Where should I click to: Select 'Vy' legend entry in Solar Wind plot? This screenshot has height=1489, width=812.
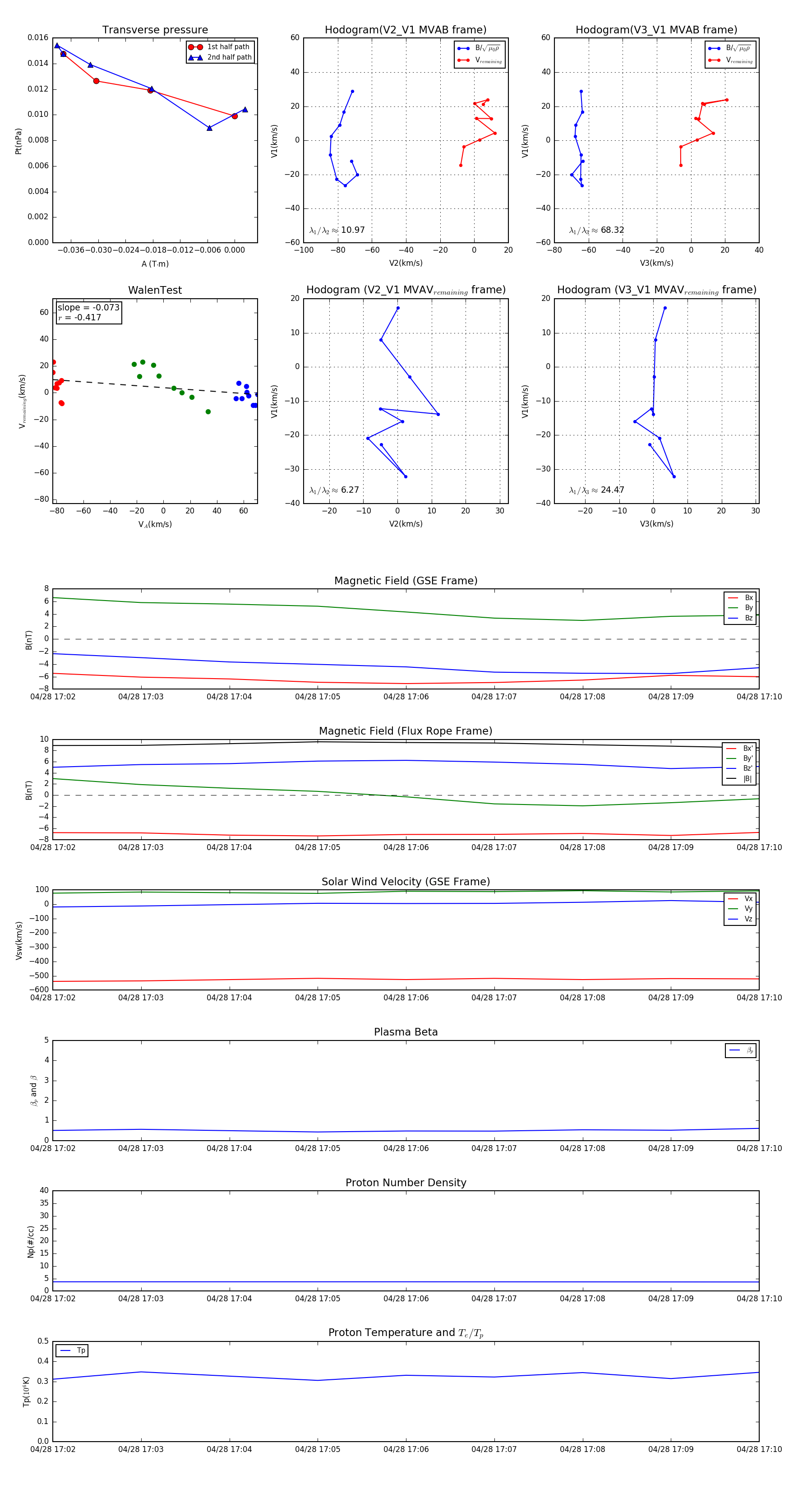[740, 909]
